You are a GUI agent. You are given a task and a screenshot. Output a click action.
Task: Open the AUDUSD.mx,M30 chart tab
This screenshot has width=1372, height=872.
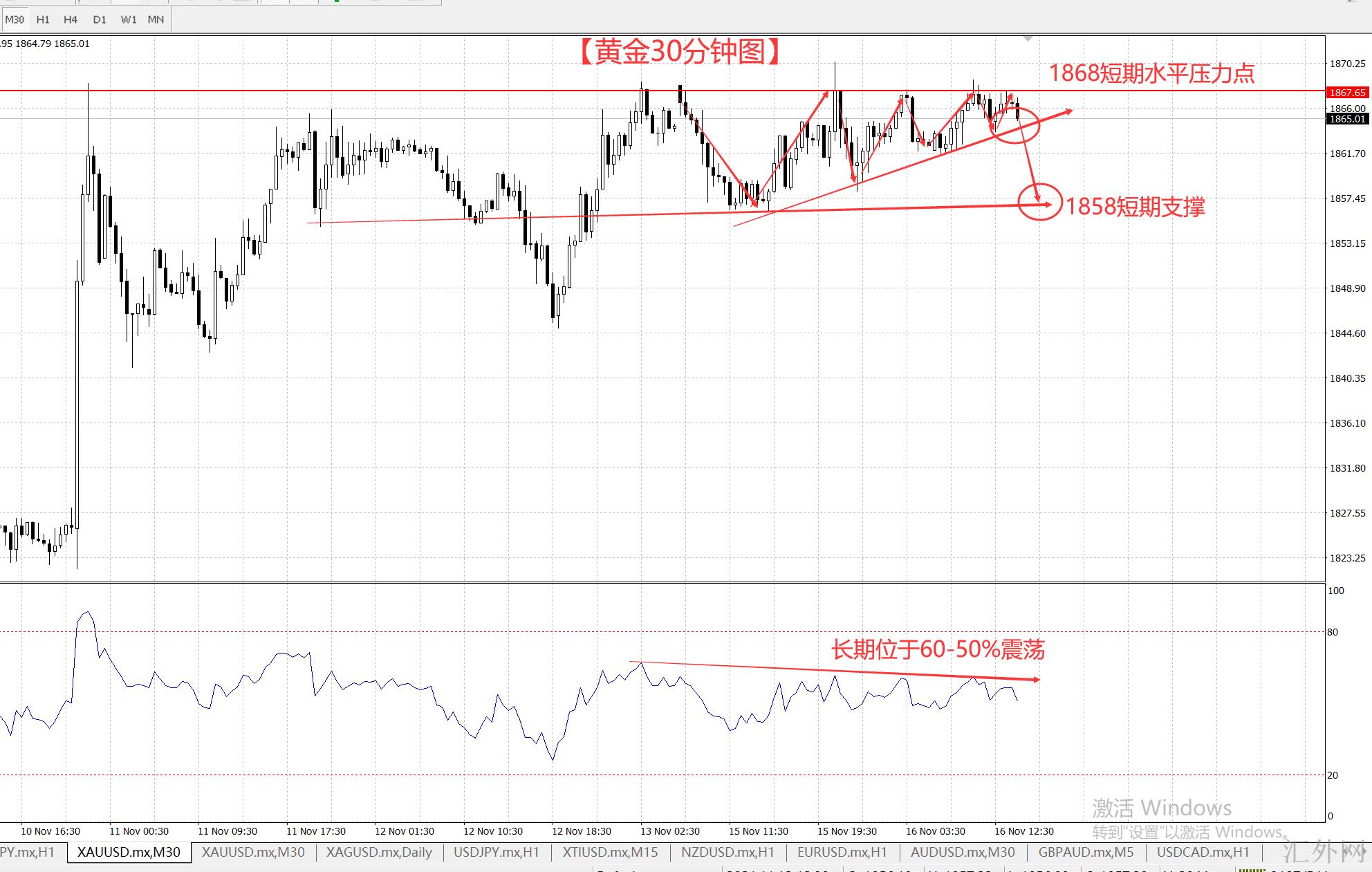pyautogui.click(x=963, y=852)
